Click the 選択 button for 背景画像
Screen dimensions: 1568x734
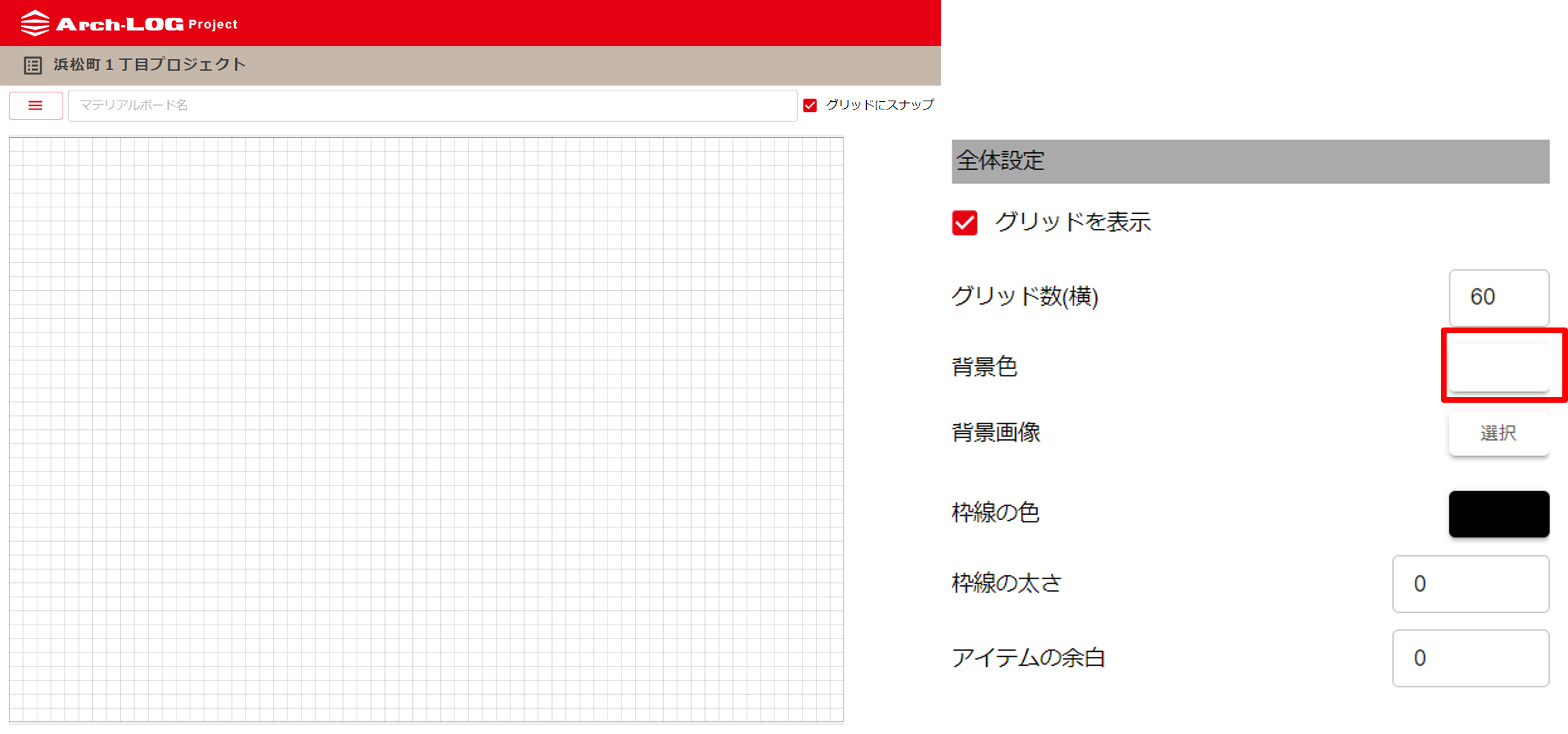(x=1498, y=433)
